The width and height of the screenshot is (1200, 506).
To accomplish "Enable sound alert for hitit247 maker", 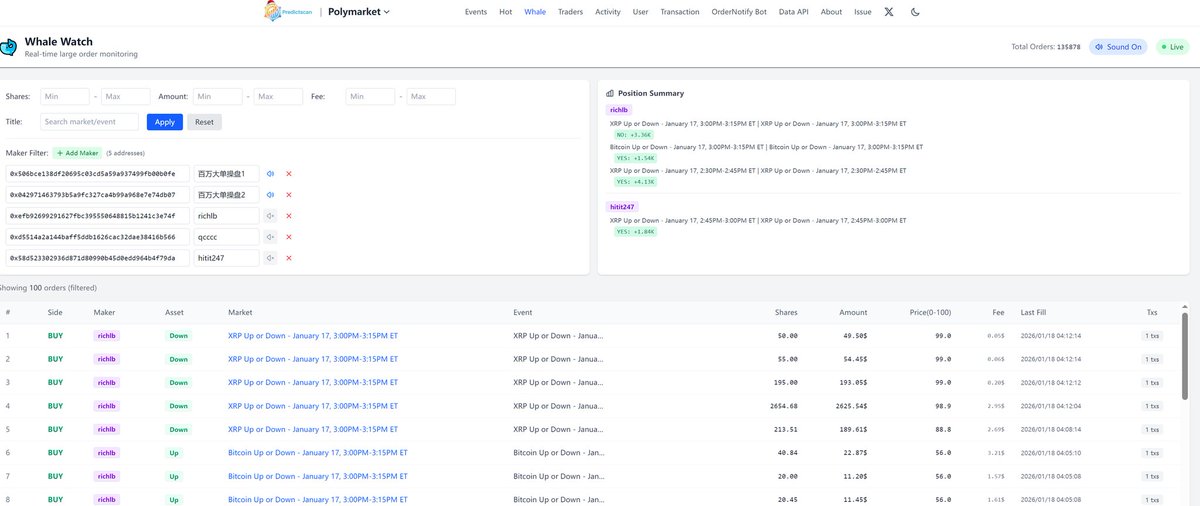I will point(270,258).
